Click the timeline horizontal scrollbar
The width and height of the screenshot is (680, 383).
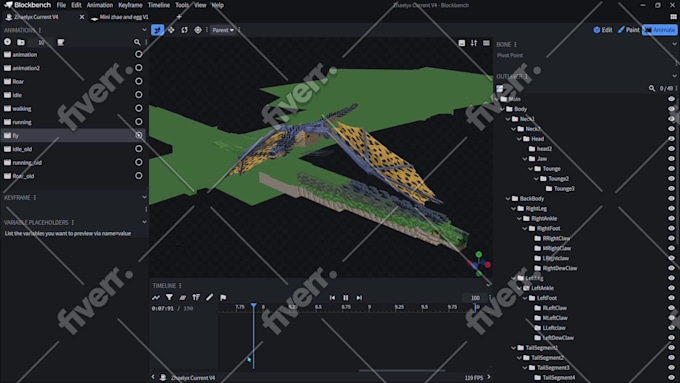[402, 370]
